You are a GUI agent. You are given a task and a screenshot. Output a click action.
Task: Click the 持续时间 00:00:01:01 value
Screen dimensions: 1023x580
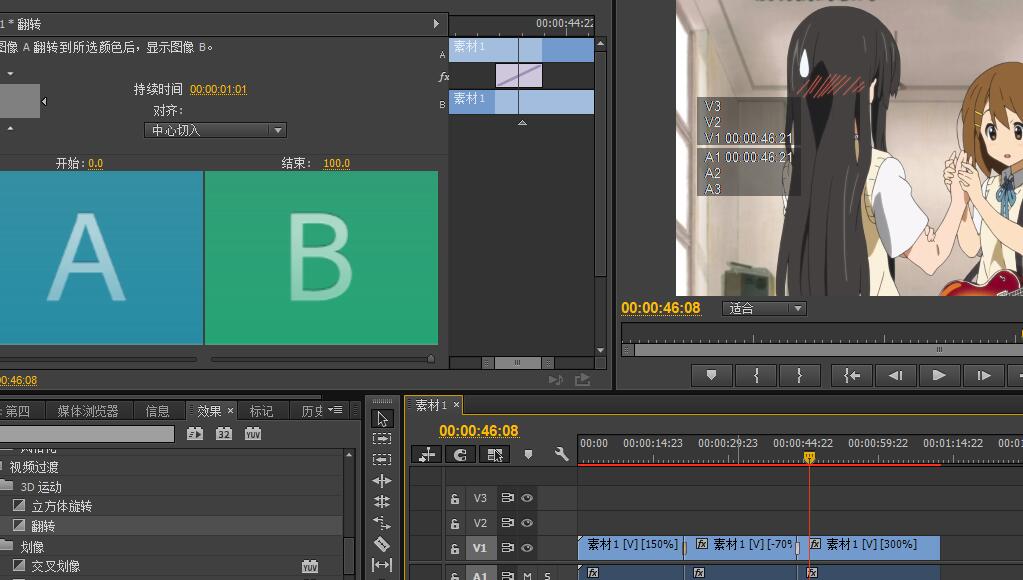pos(218,90)
